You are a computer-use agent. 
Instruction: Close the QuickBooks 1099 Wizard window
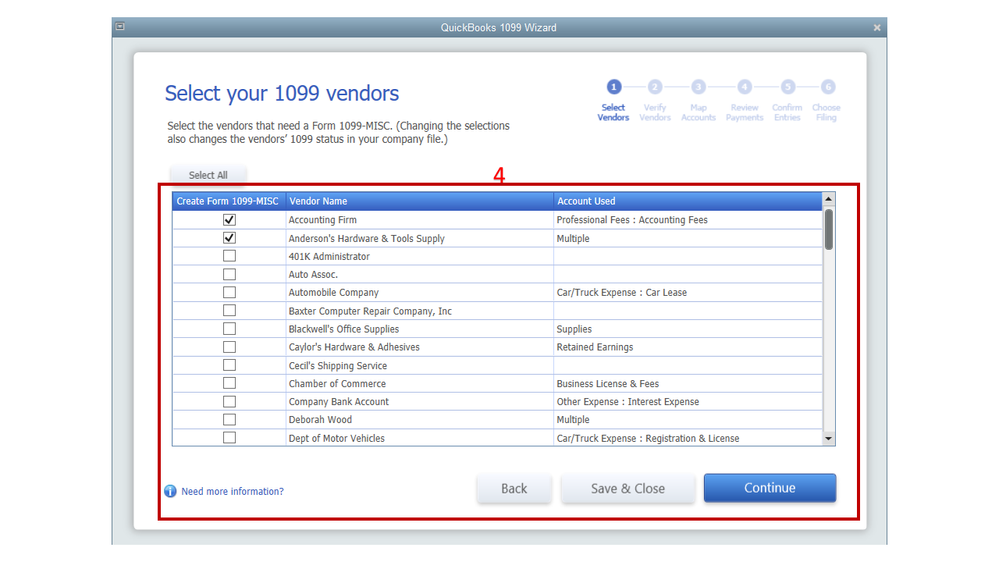point(877,27)
